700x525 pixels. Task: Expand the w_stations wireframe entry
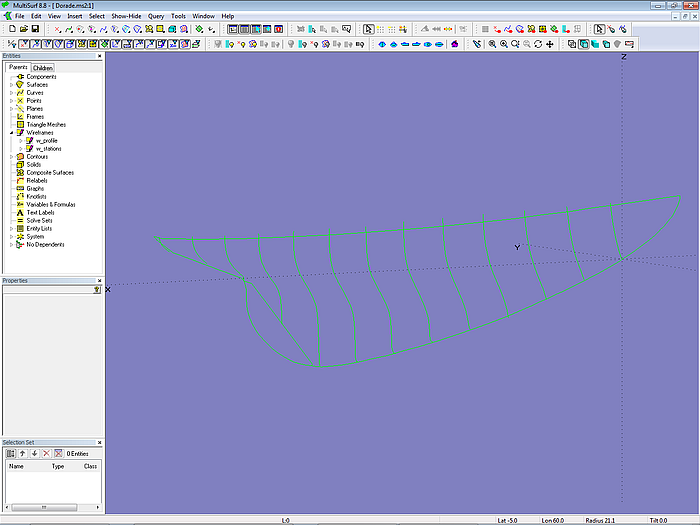pyautogui.click(x=20, y=149)
